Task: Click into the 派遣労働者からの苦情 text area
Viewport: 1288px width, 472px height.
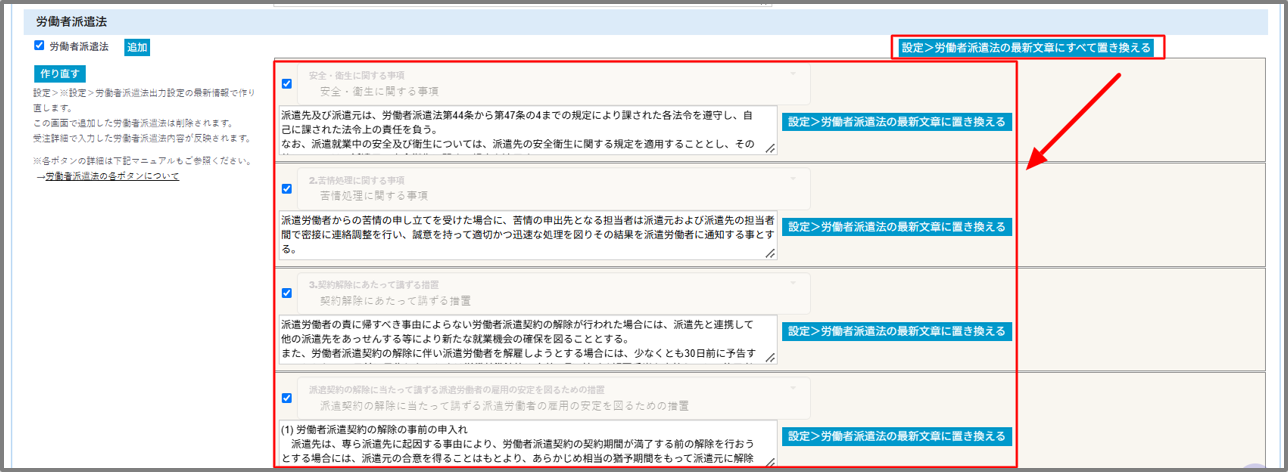Action: click(x=527, y=235)
